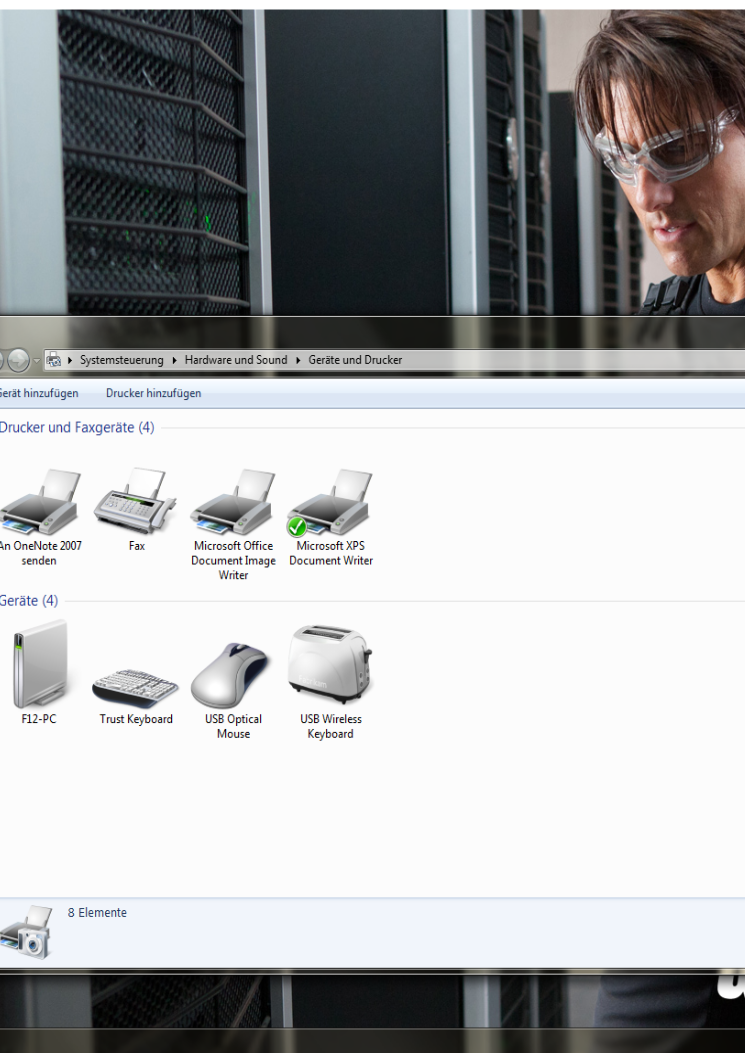Go to Hardware und Sound breadcrumb

[235, 360]
